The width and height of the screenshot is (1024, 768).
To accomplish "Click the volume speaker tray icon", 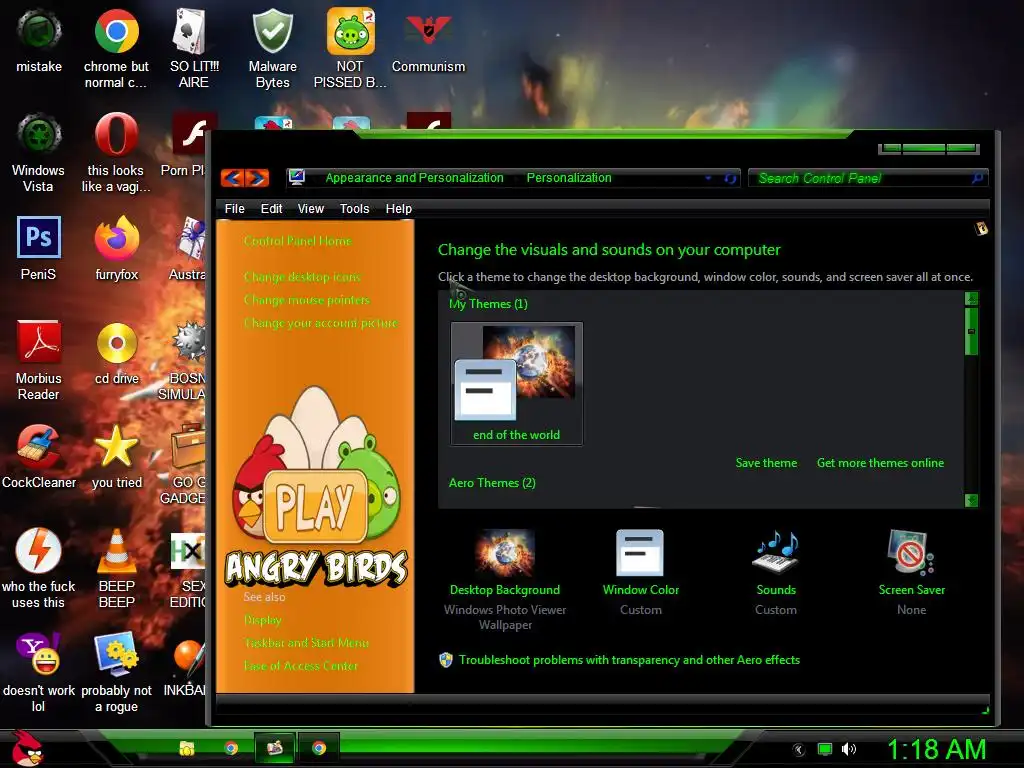I will click(848, 749).
